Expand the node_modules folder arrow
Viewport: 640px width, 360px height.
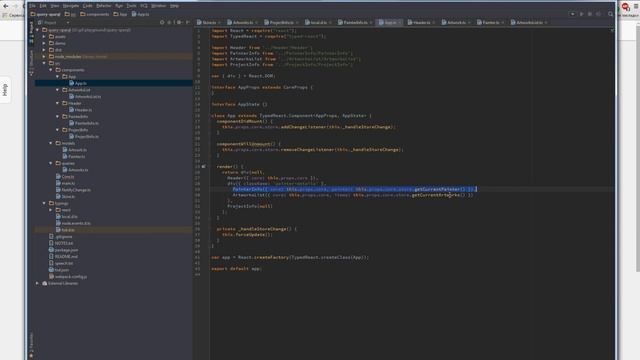pos(44,57)
